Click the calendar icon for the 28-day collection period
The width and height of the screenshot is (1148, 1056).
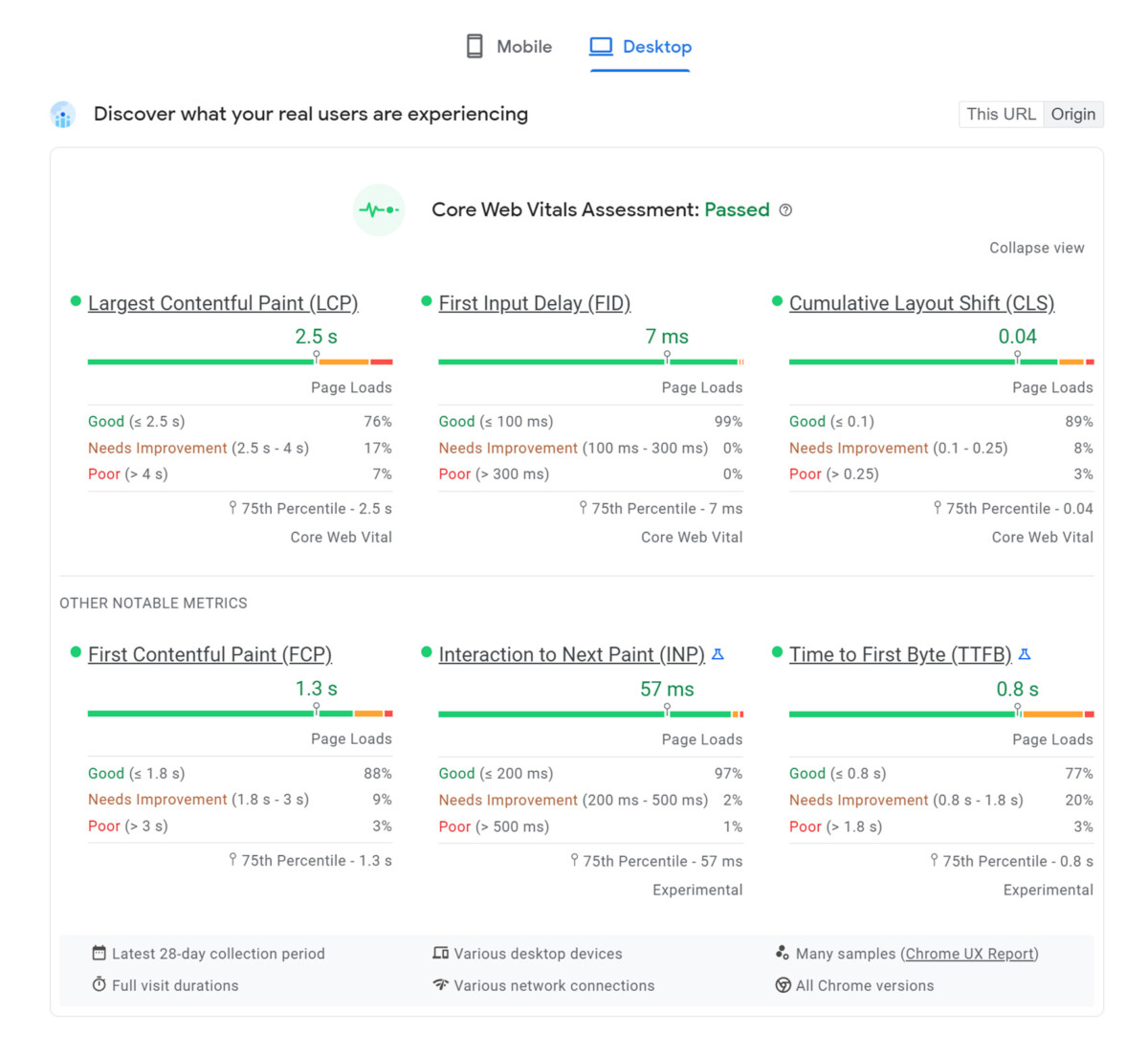[x=99, y=953]
